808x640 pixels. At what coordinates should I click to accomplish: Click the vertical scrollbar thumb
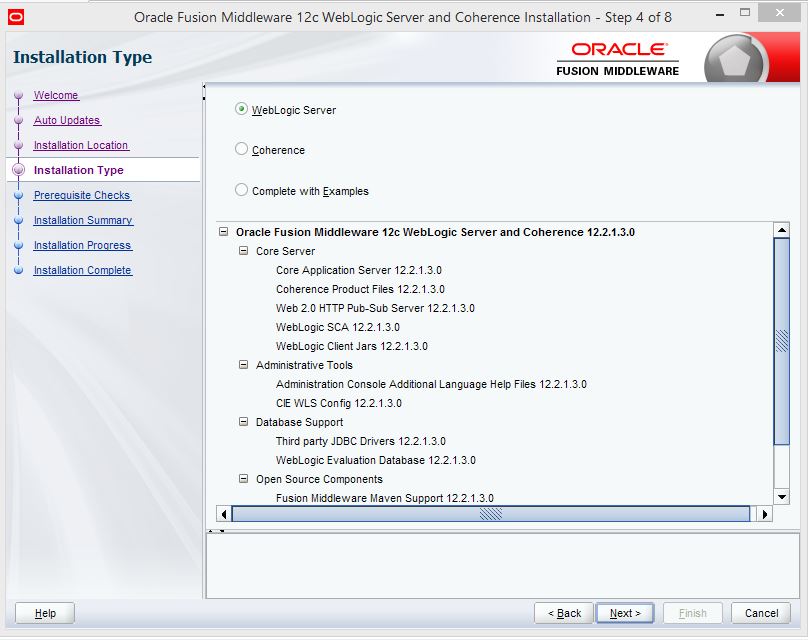[782, 340]
